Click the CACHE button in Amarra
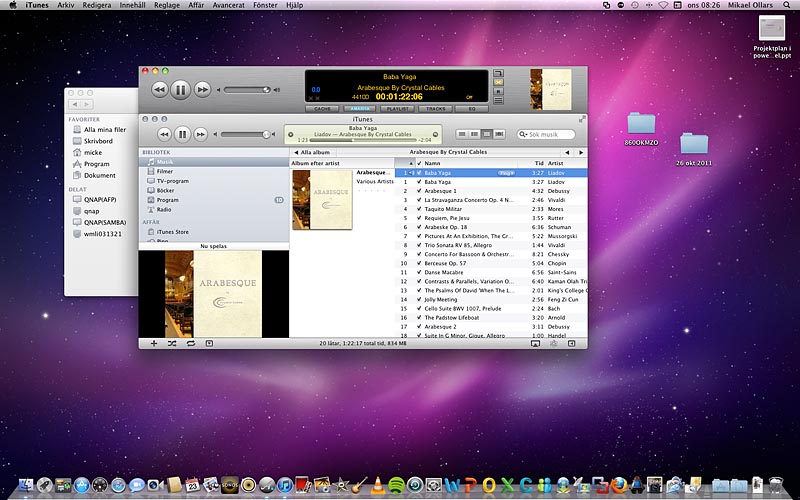Screen dimensions: 800x500 tap(322, 109)
